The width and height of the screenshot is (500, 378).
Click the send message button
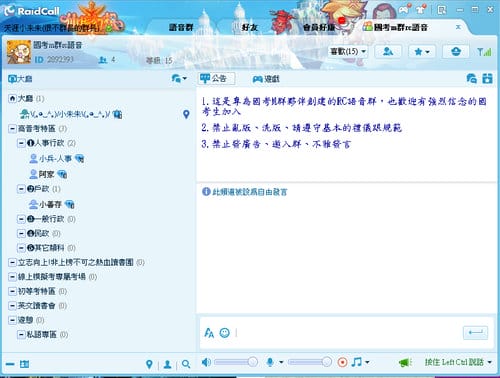[475, 332]
